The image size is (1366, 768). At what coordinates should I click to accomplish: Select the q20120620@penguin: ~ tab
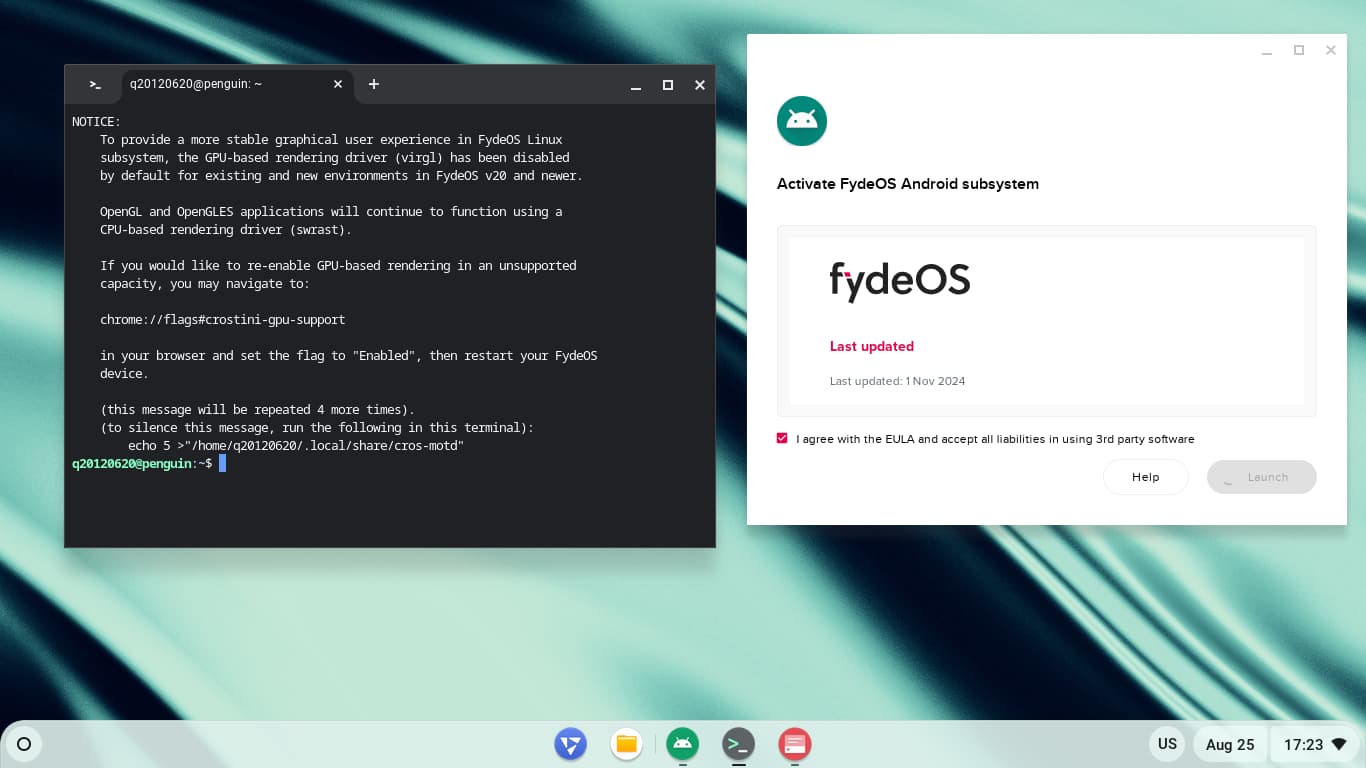[x=237, y=85]
